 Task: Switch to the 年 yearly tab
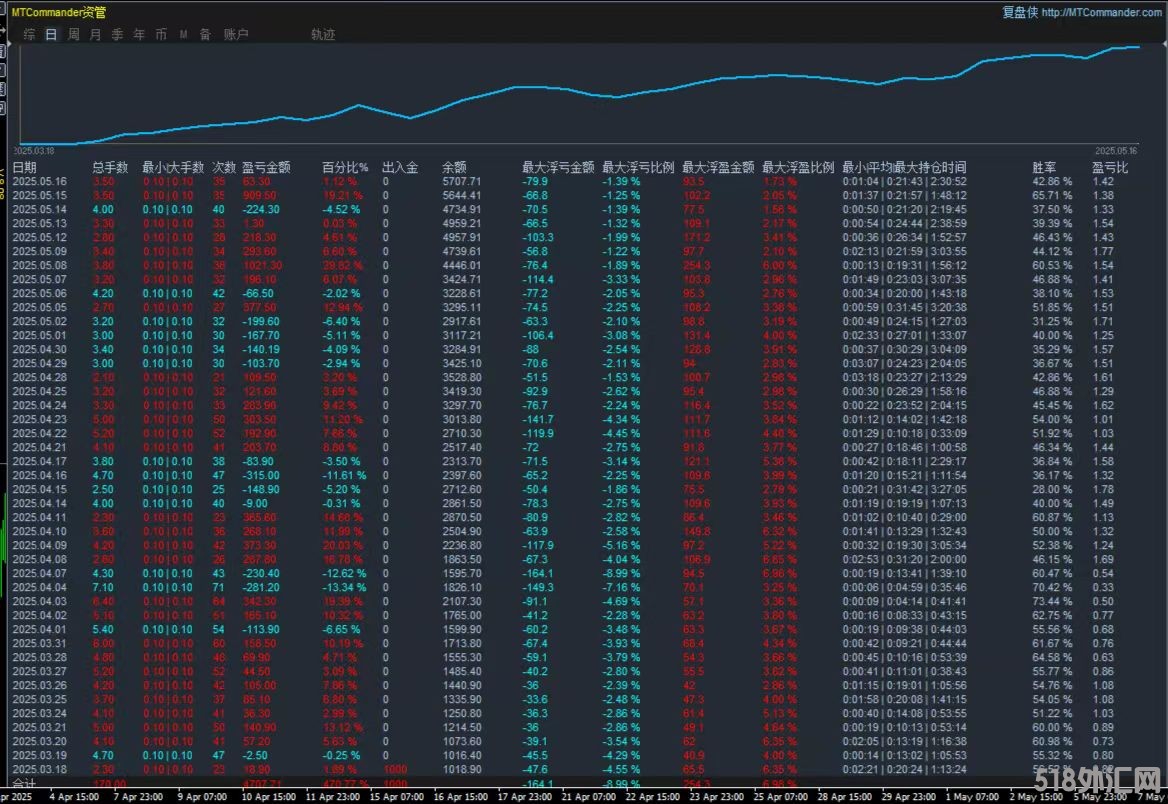pyautogui.click(x=139, y=34)
